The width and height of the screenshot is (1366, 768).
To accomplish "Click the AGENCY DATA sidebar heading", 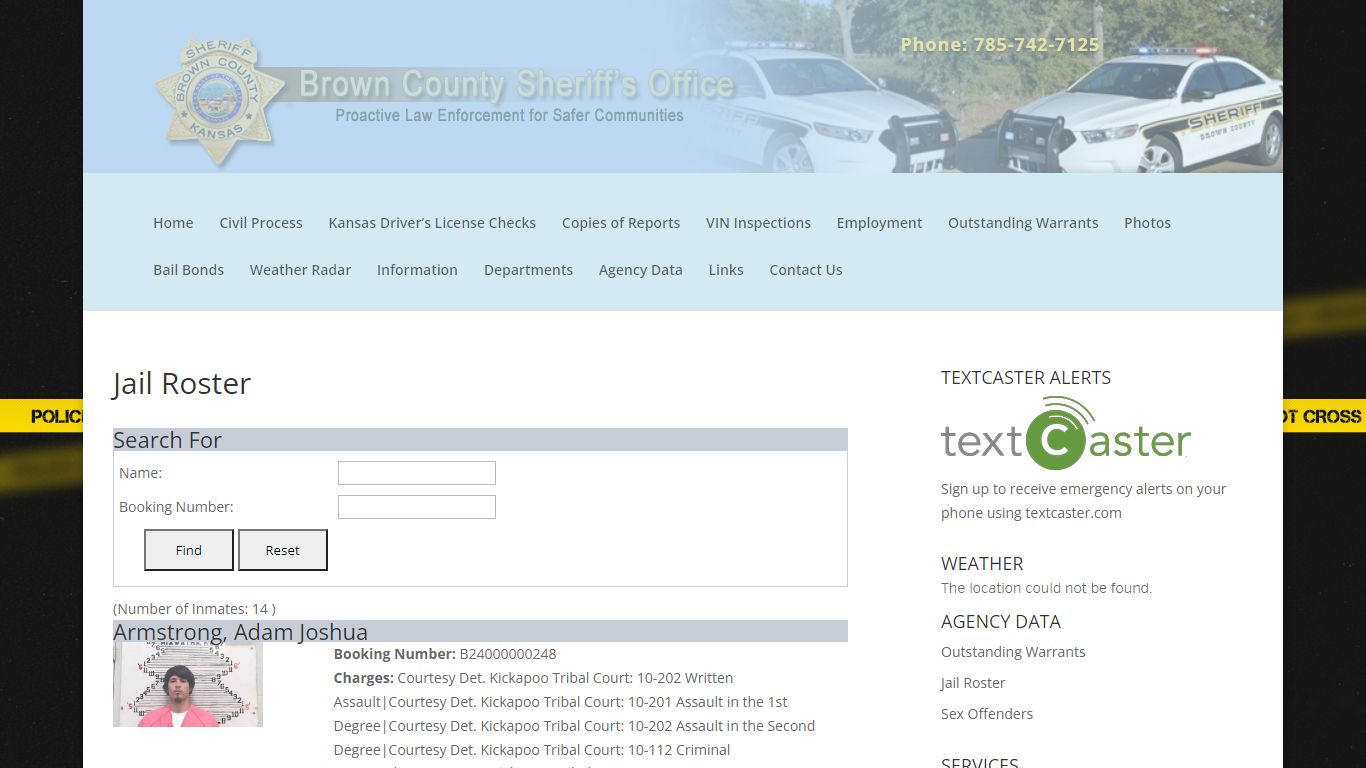I will pyautogui.click(x=1001, y=622).
